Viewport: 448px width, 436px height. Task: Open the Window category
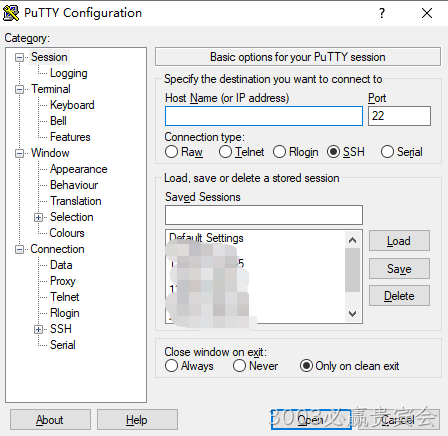(x=50, y=153)
